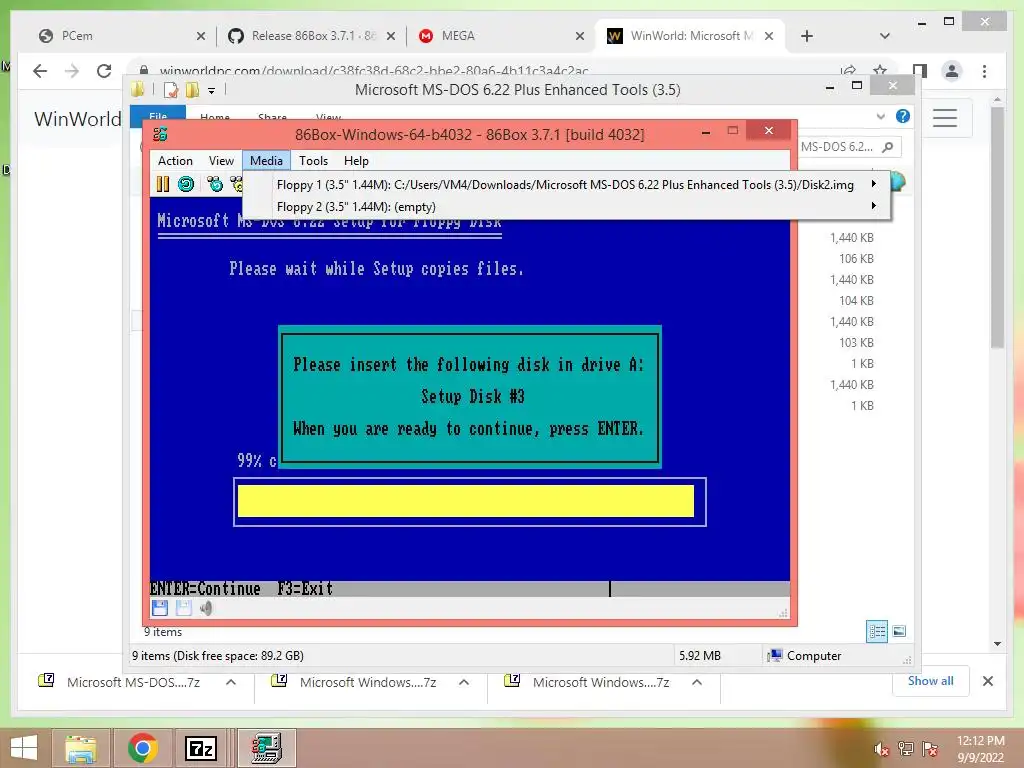Click the Ctrl+Alt+Del icon in 86Box toolbar
1024x768 pixels.
point(215,184)
